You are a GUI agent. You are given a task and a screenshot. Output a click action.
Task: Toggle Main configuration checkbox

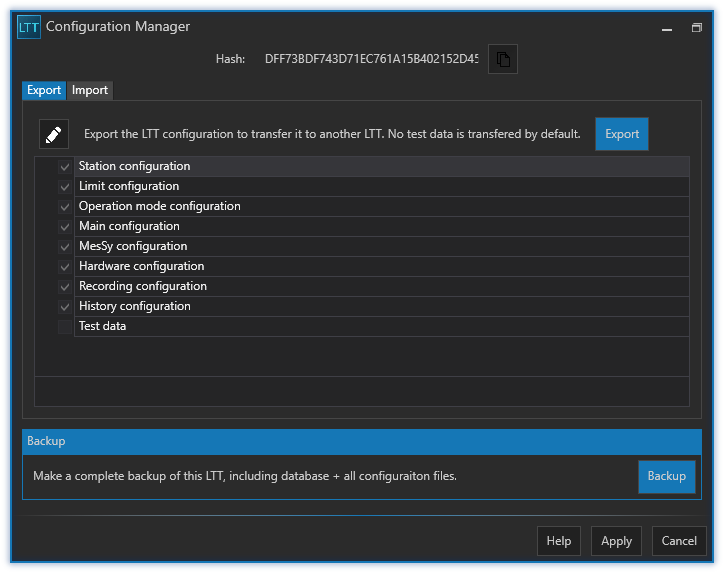[65, 227]
